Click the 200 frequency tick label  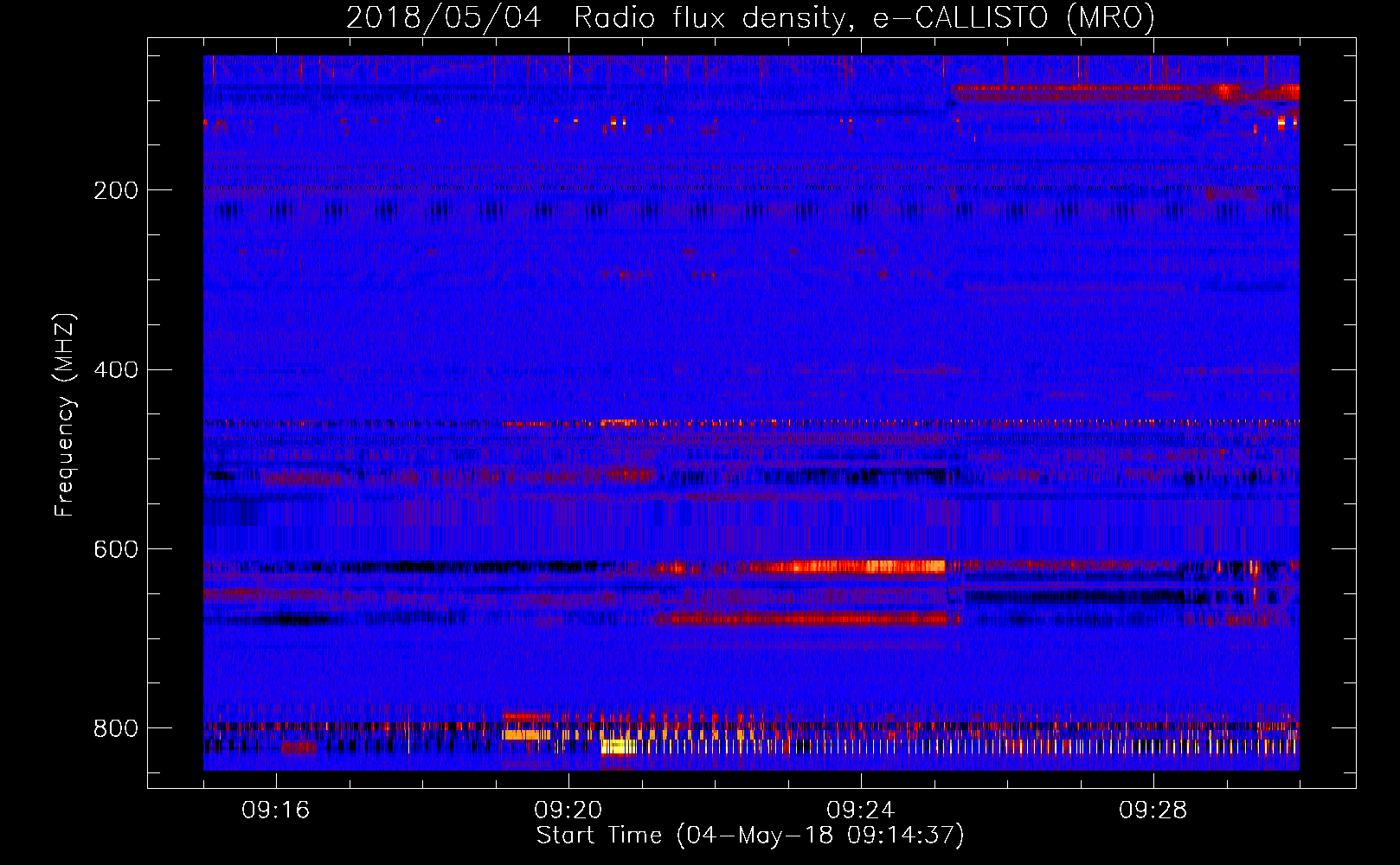coord(116,190)
